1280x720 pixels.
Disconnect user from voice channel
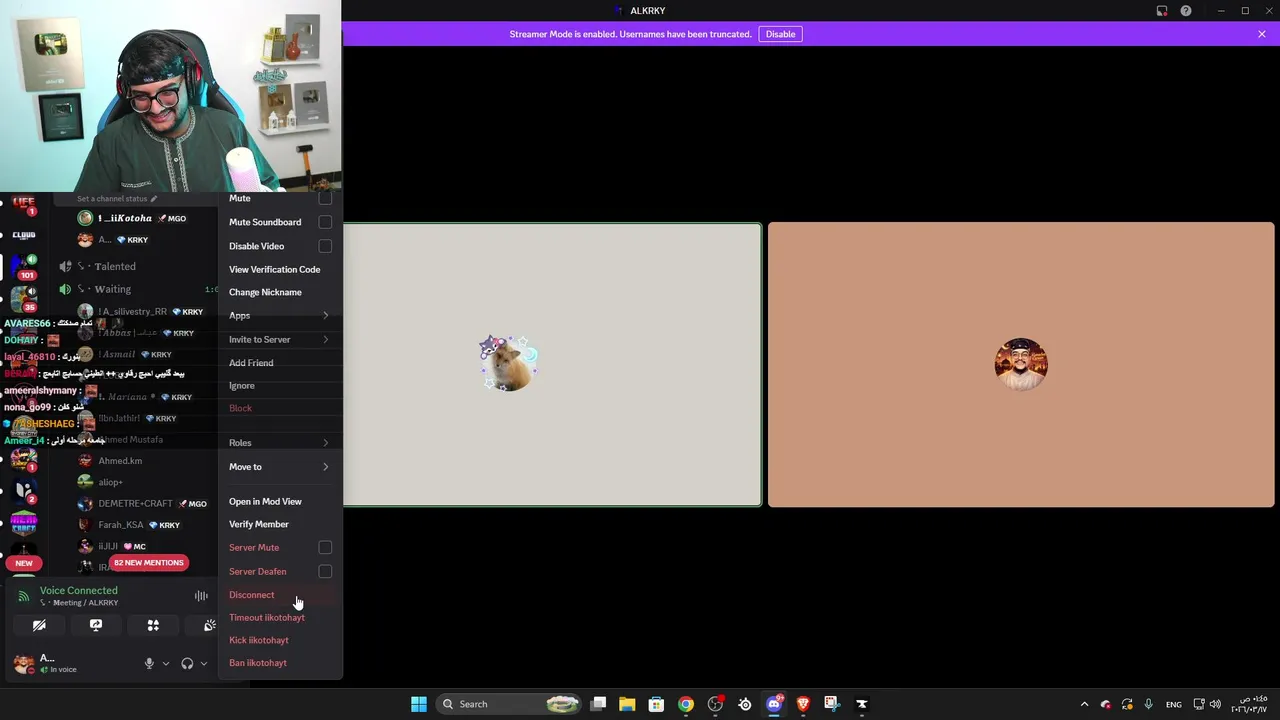(x=280, y=595)
